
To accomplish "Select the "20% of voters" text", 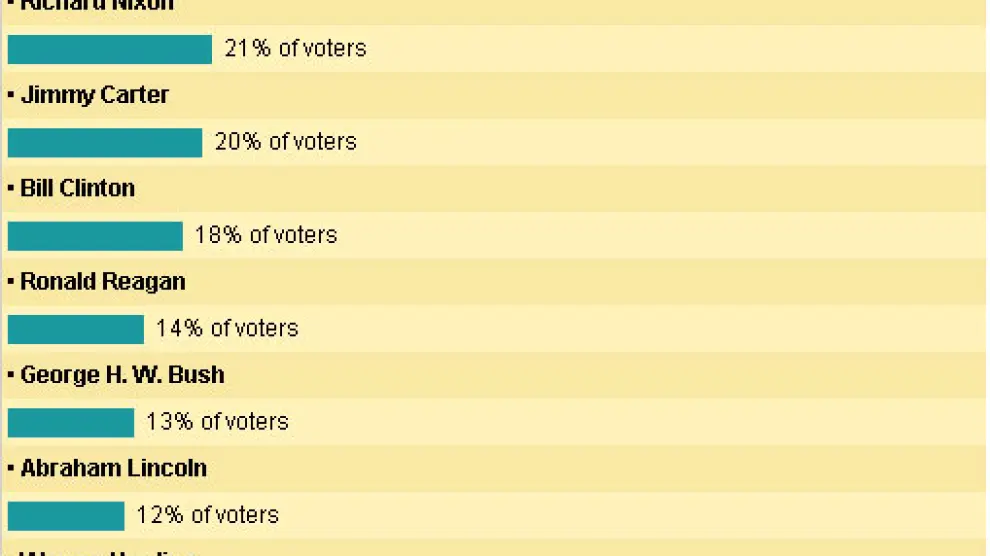I will [285, 142].
